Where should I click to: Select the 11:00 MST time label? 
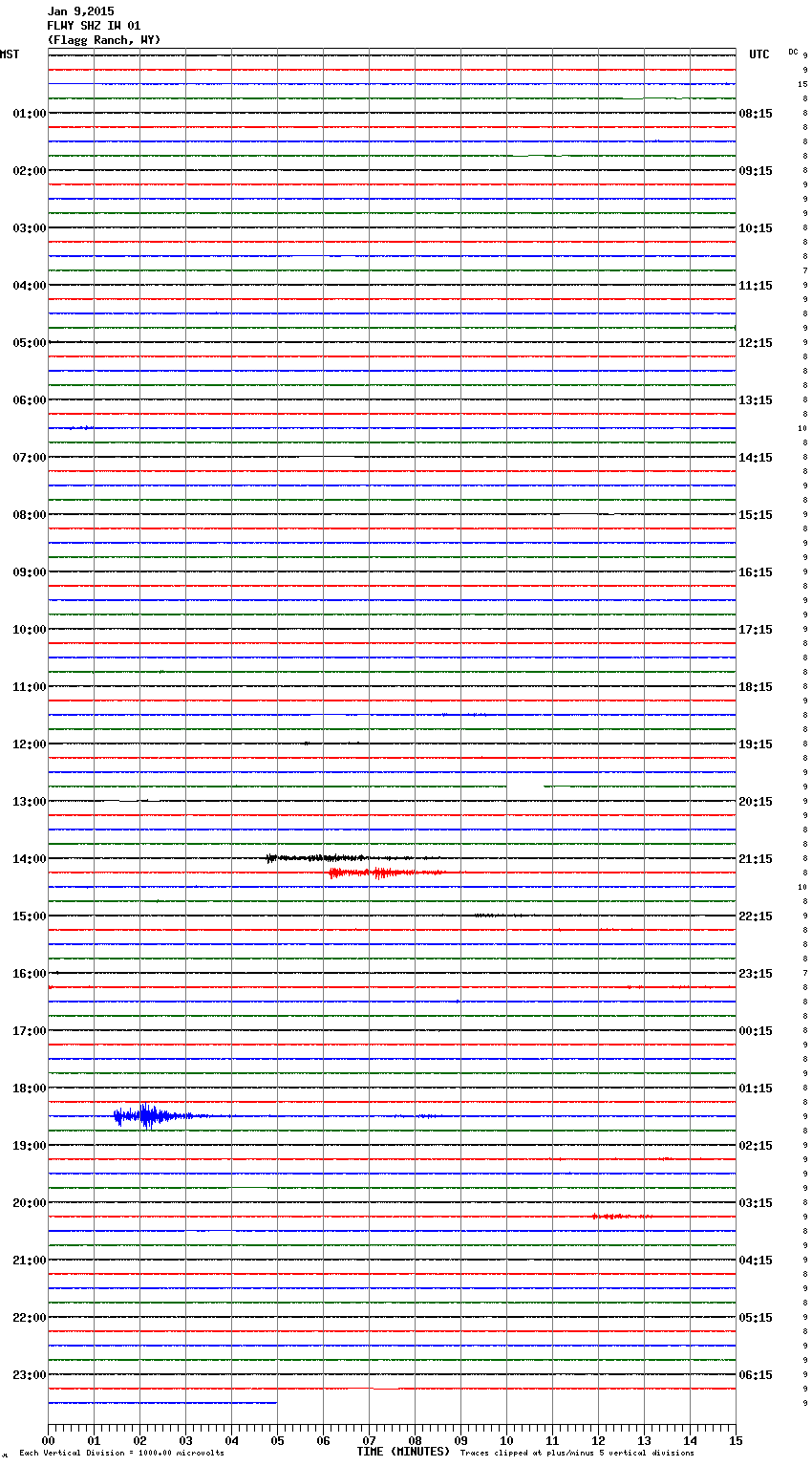point(30,687)
